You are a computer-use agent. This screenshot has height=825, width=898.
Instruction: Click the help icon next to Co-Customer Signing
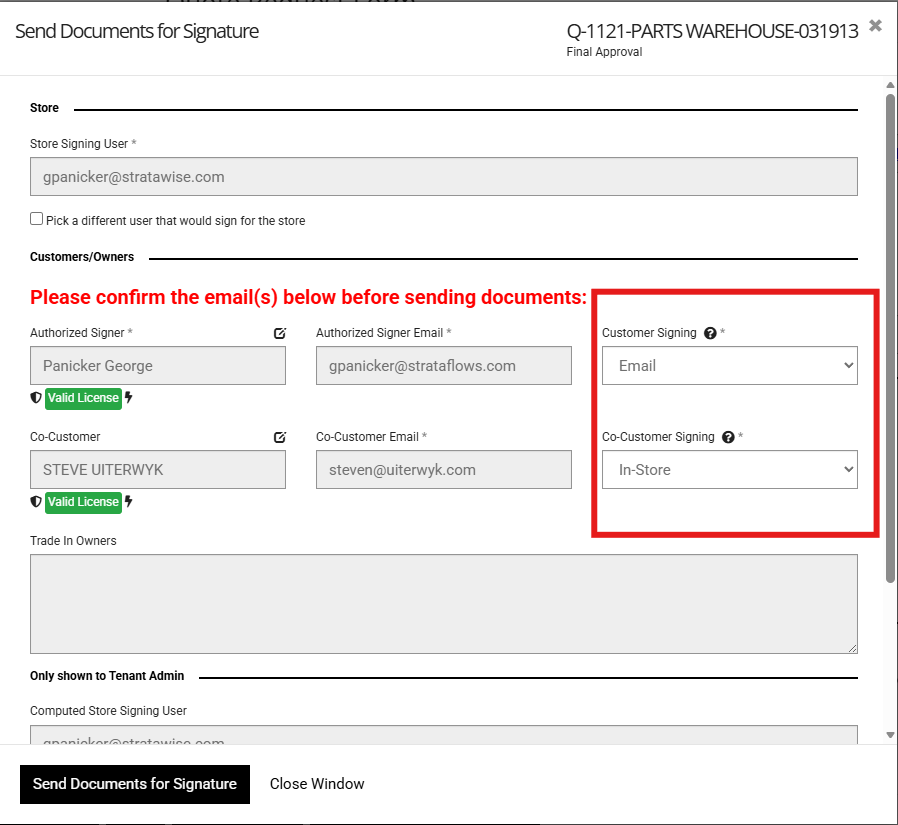[x=728, y=437]
